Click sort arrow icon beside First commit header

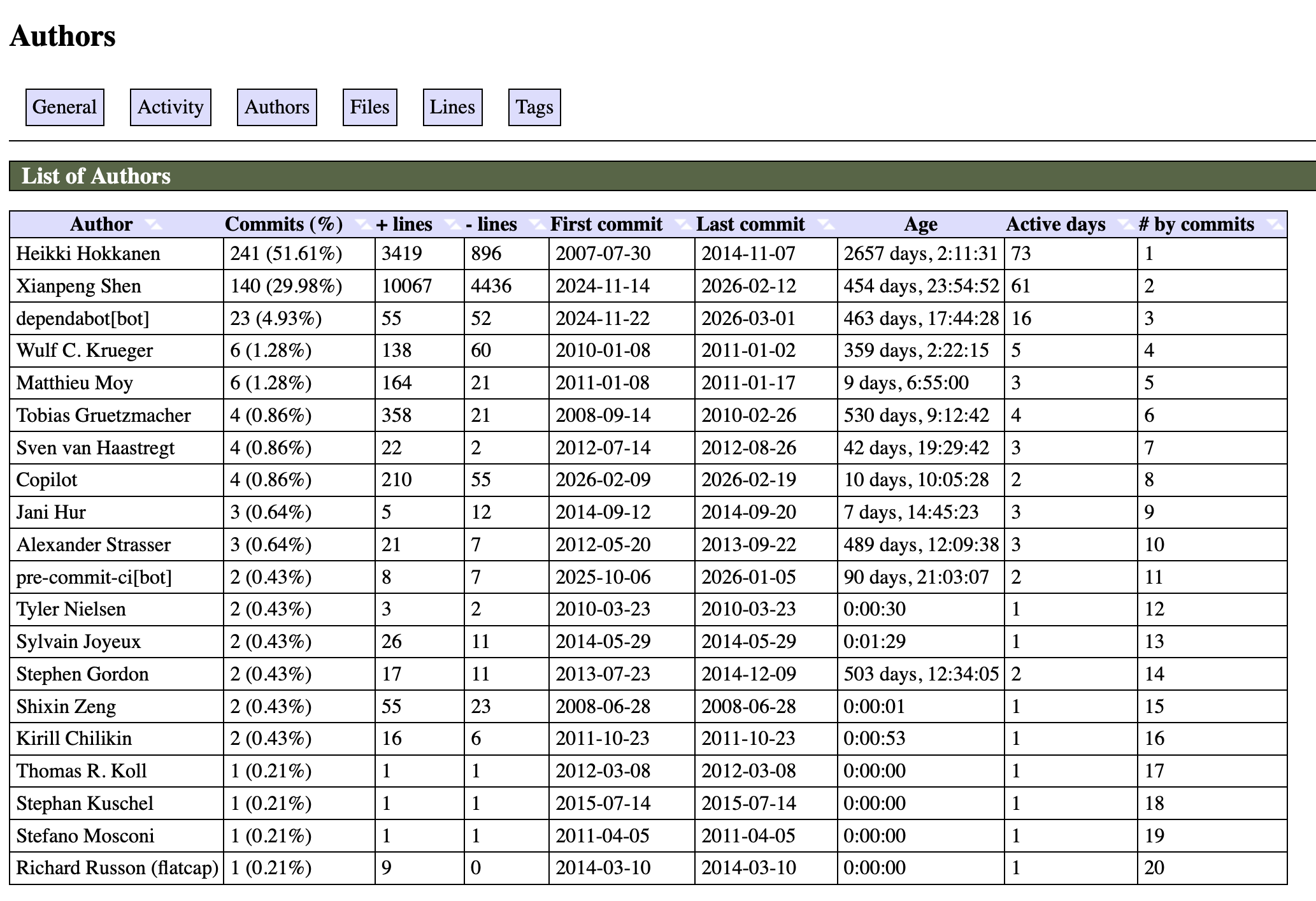click(682, 224)
